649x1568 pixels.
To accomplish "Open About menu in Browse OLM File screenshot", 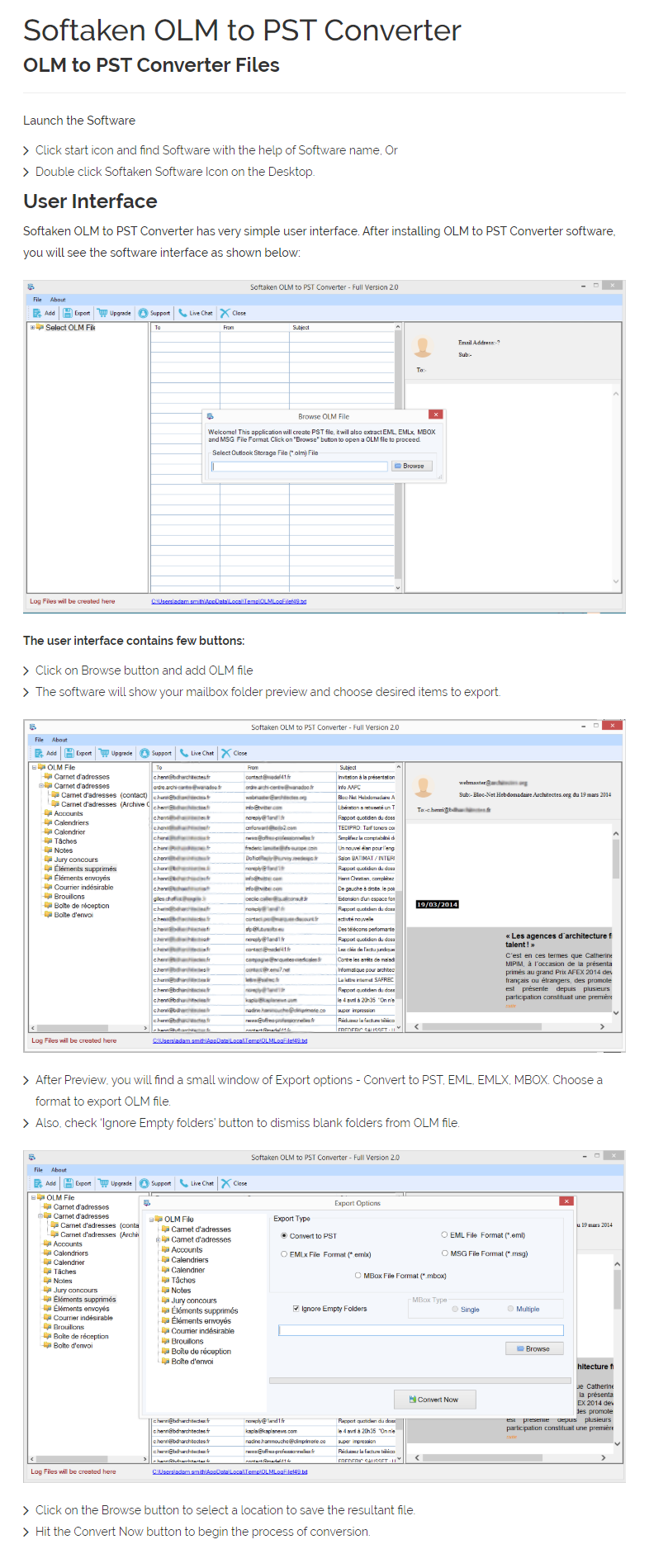I will 58,300.
